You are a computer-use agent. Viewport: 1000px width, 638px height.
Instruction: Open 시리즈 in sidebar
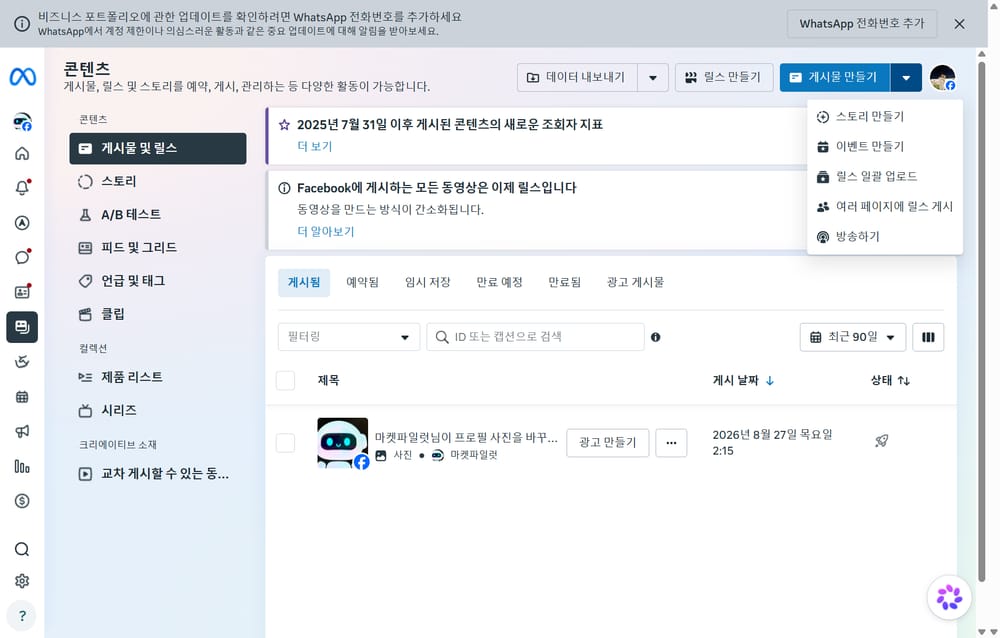pos(158,410)
